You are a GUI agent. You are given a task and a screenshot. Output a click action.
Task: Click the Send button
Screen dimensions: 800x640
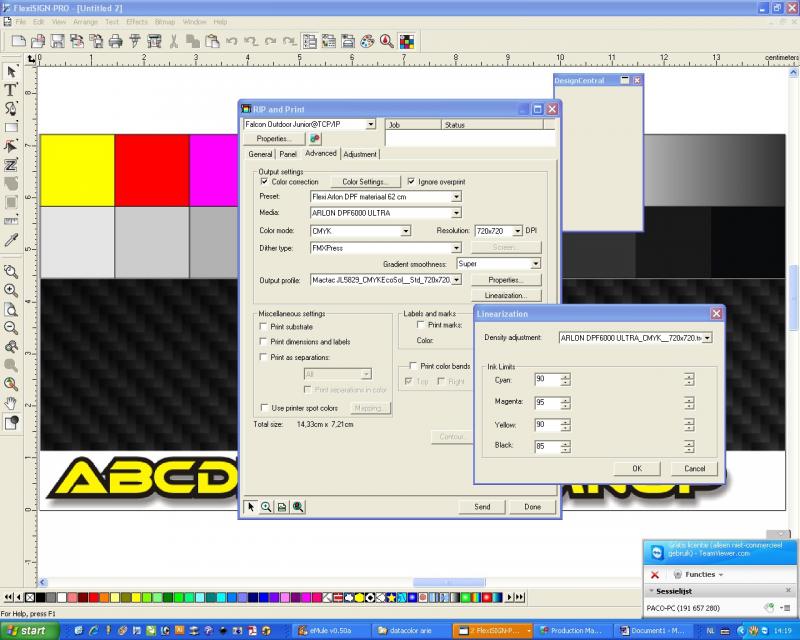click(482, 507)
